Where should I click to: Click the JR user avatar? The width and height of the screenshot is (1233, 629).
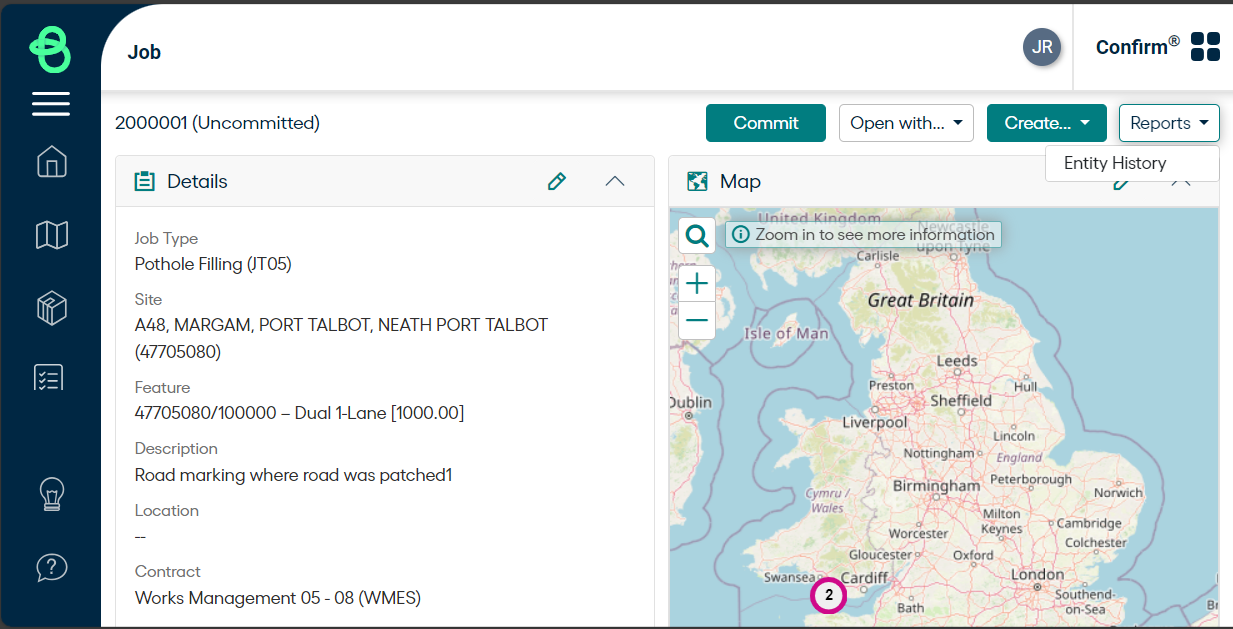pos(1041,46)
